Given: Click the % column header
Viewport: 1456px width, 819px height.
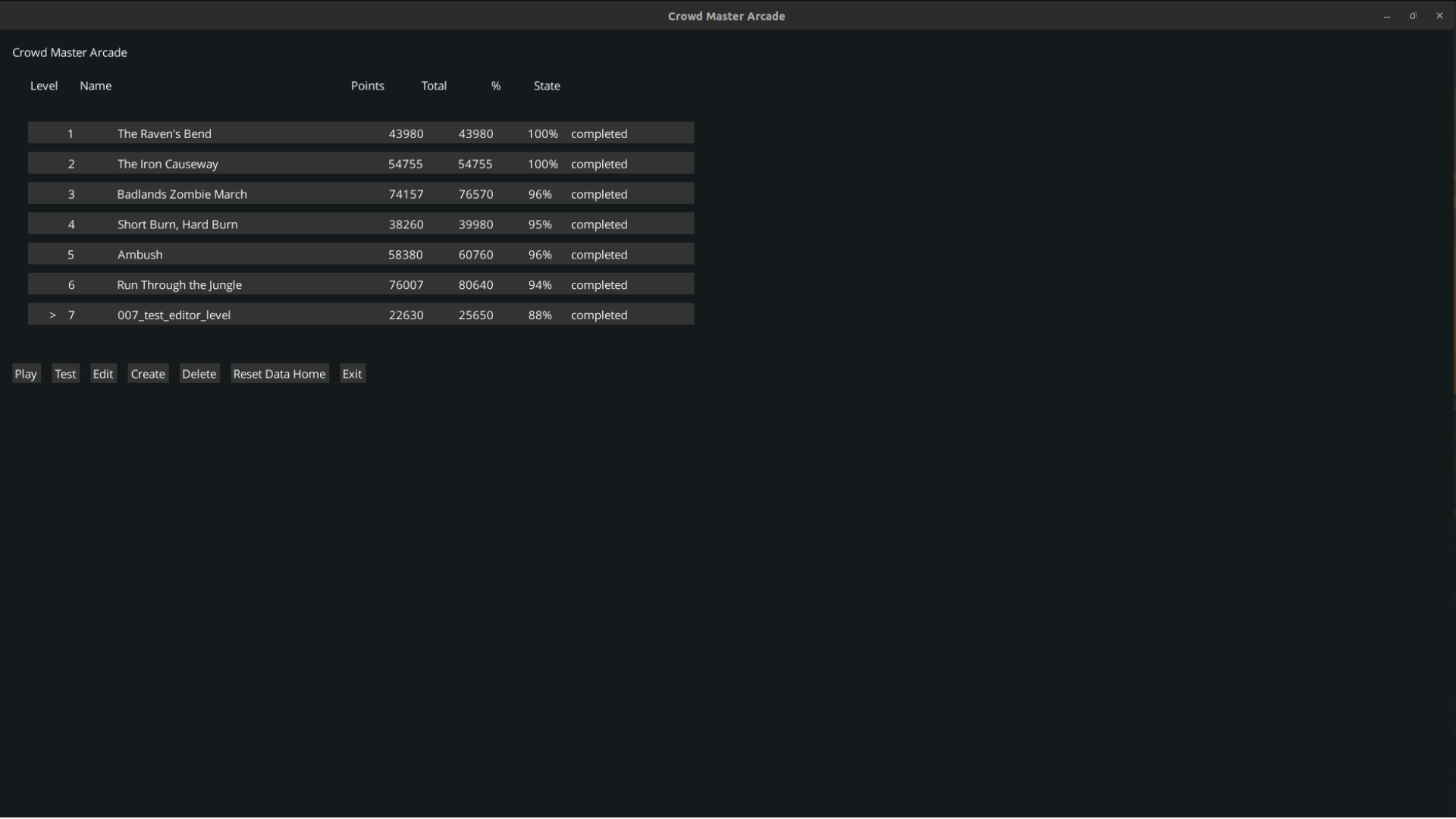Looking at the screenshot, I should pos(496,86).
